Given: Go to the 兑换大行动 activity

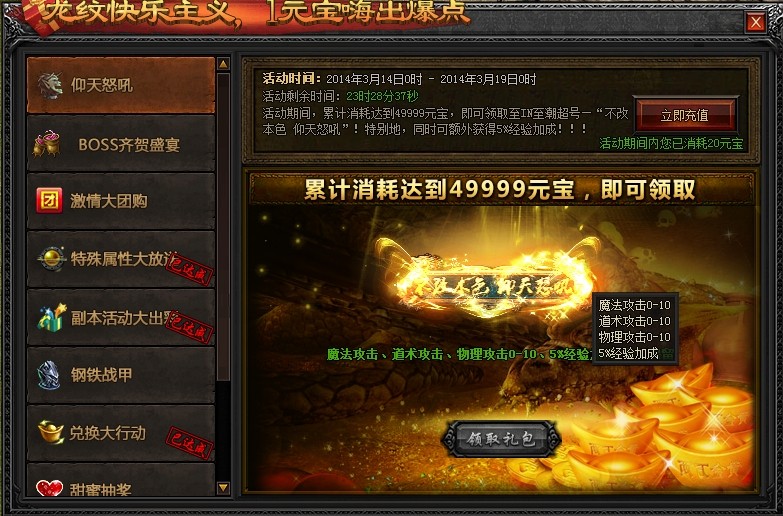Looking at the screenshot, I should [x=121, y=433].
